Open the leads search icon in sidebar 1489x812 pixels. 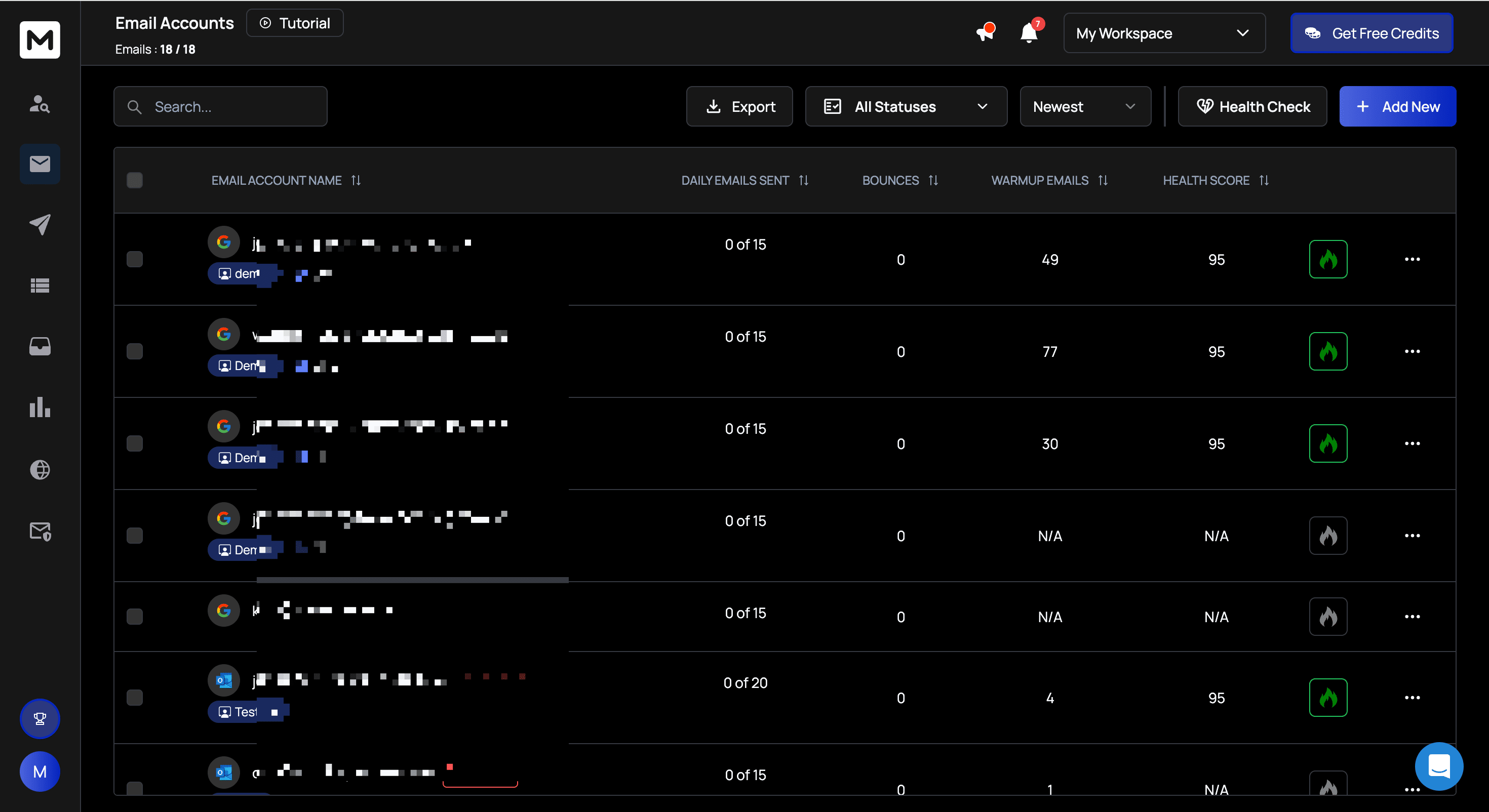[x=40, y=104]
